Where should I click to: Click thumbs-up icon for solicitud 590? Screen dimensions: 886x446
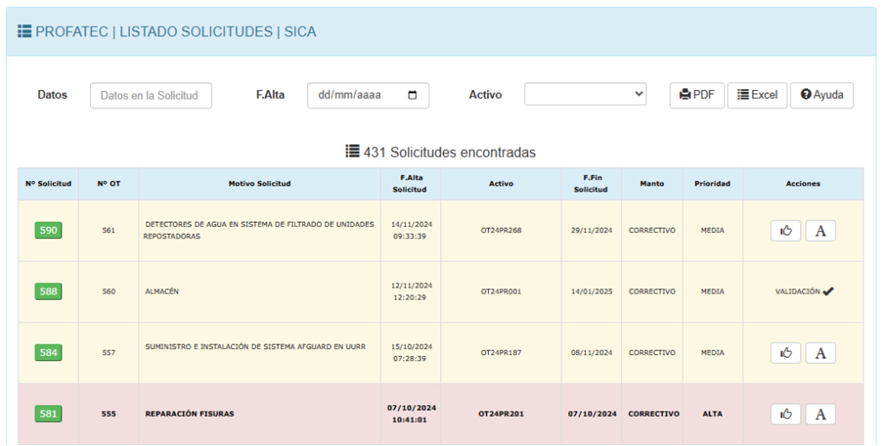coord(785,231)
